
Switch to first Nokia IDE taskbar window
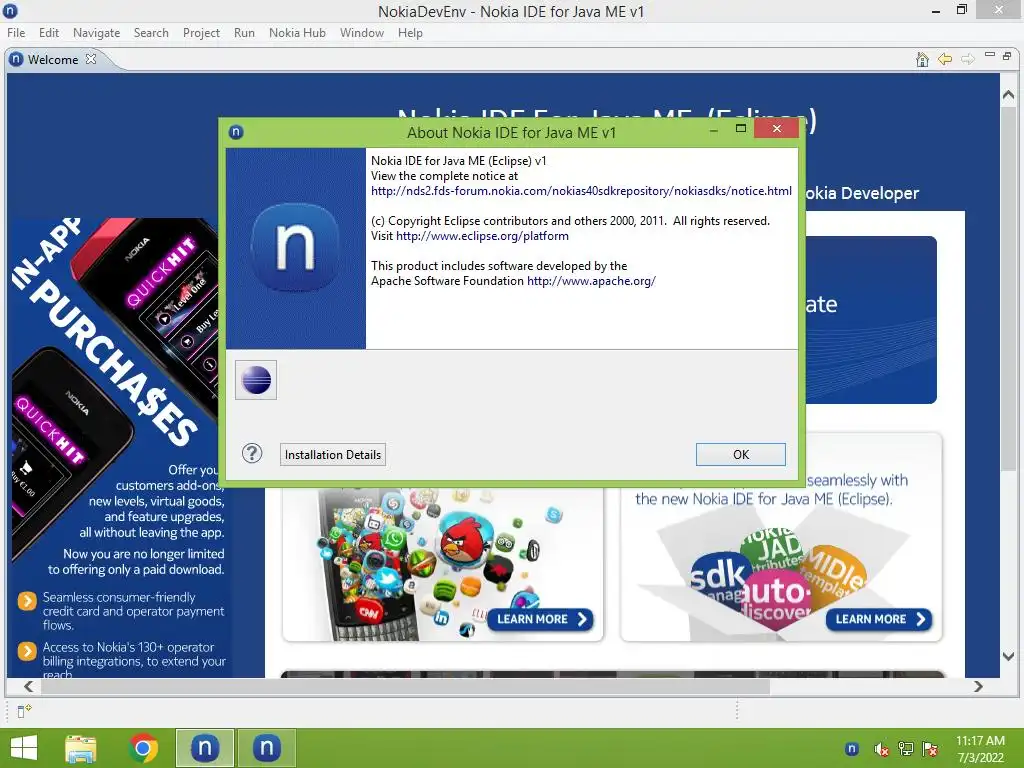tap(204, 748)
